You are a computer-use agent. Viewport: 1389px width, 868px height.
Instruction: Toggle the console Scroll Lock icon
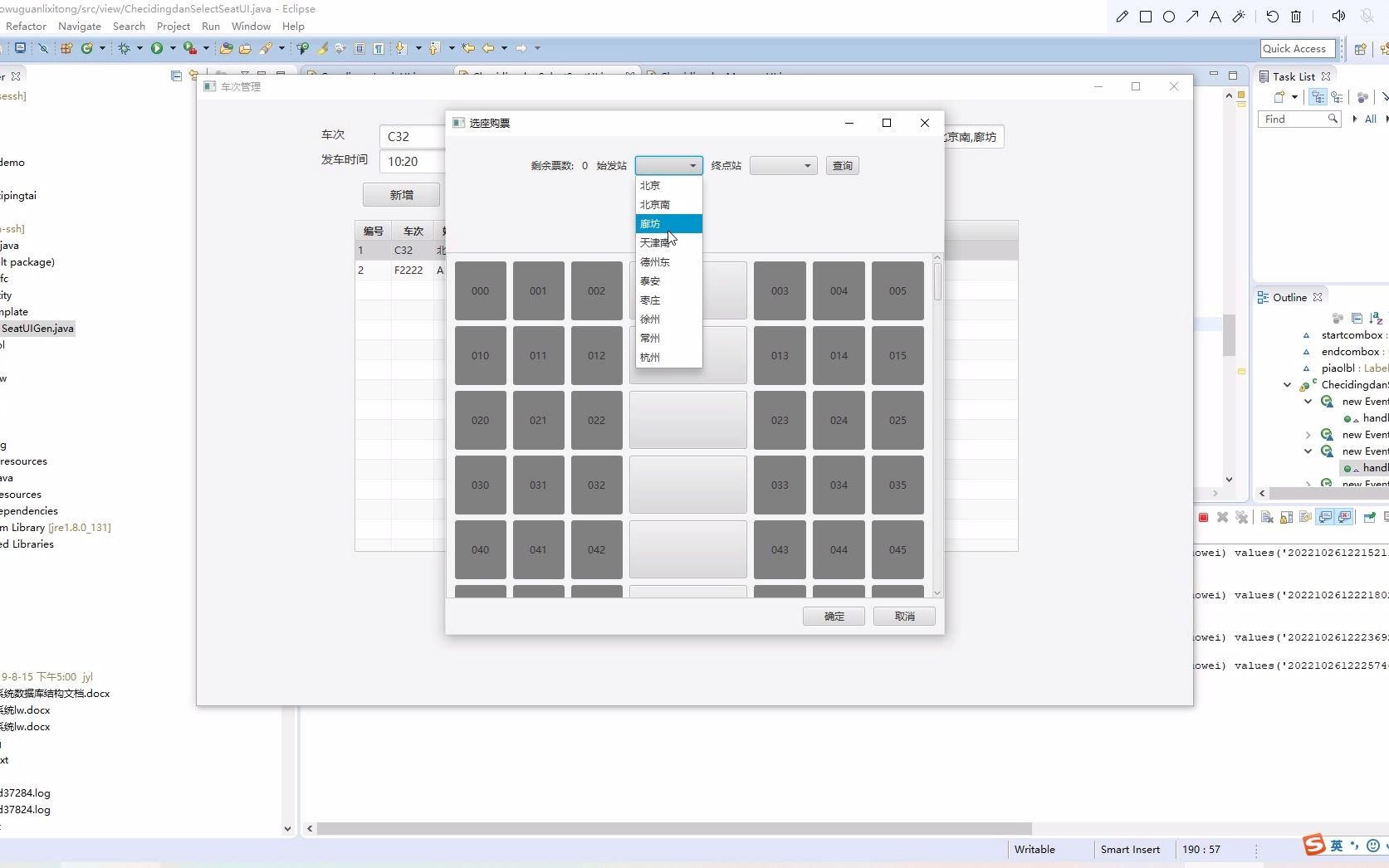coord(1286,517)
